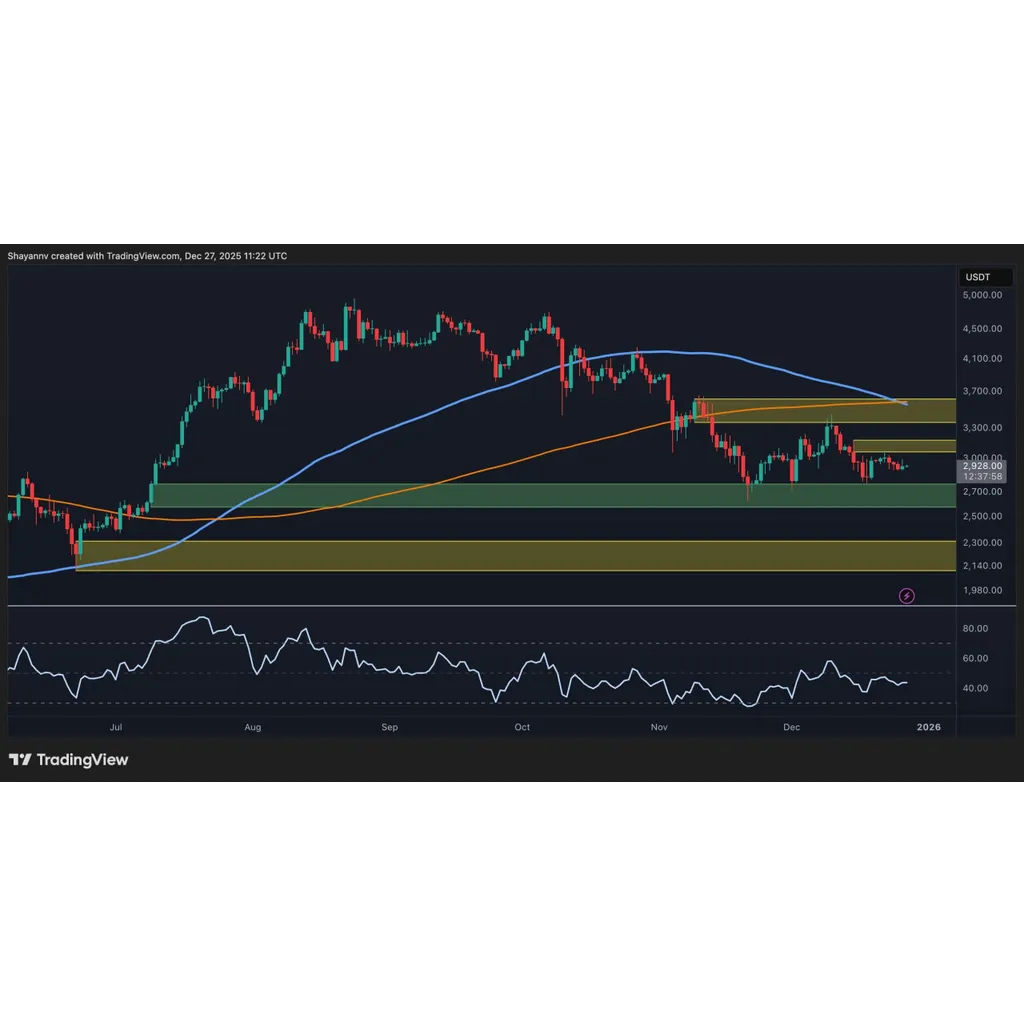Select the upper yellow resistance zone rectangle

[825, 411]
